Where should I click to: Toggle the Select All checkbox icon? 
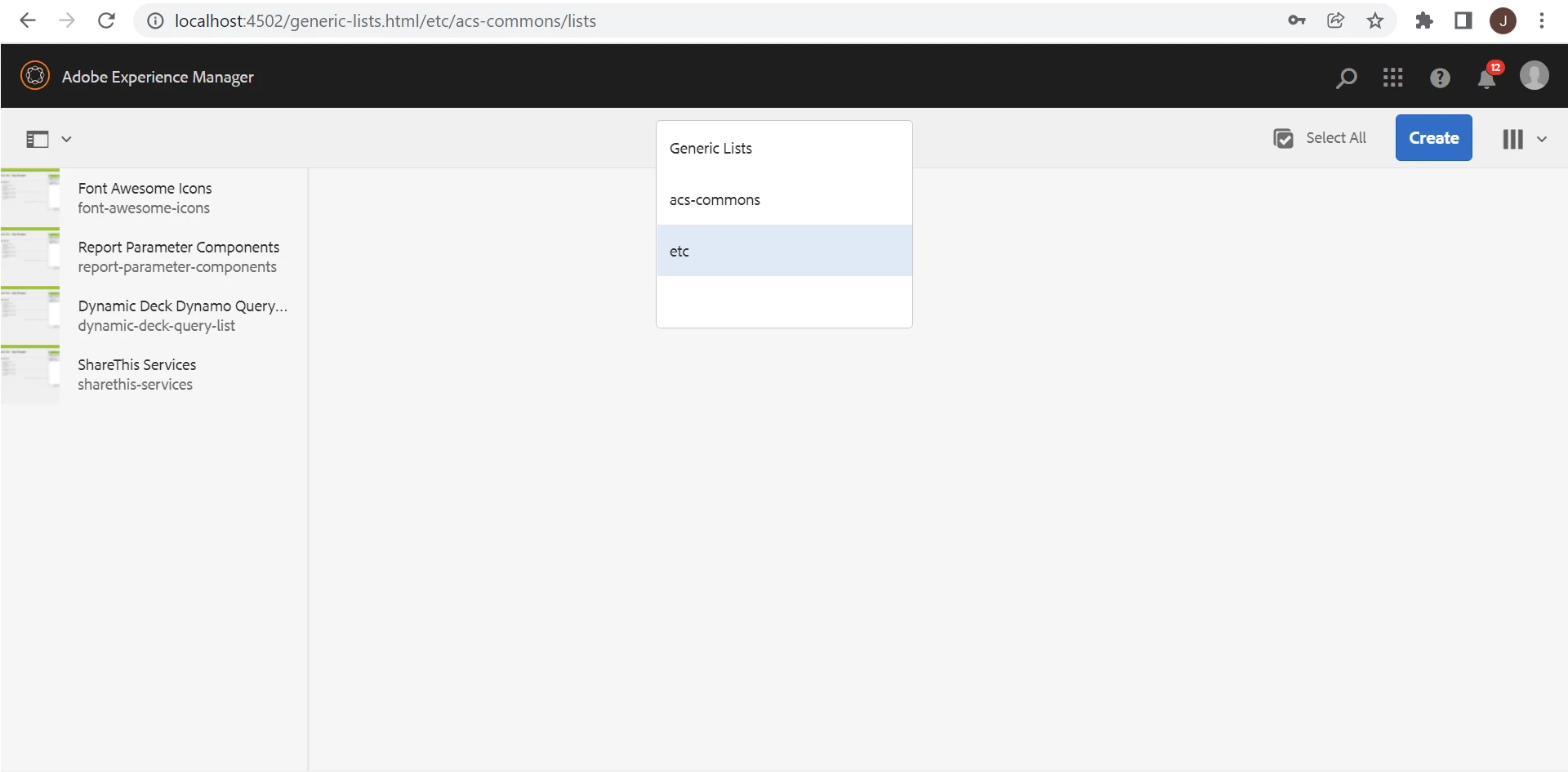click(x=1283, y=138)
